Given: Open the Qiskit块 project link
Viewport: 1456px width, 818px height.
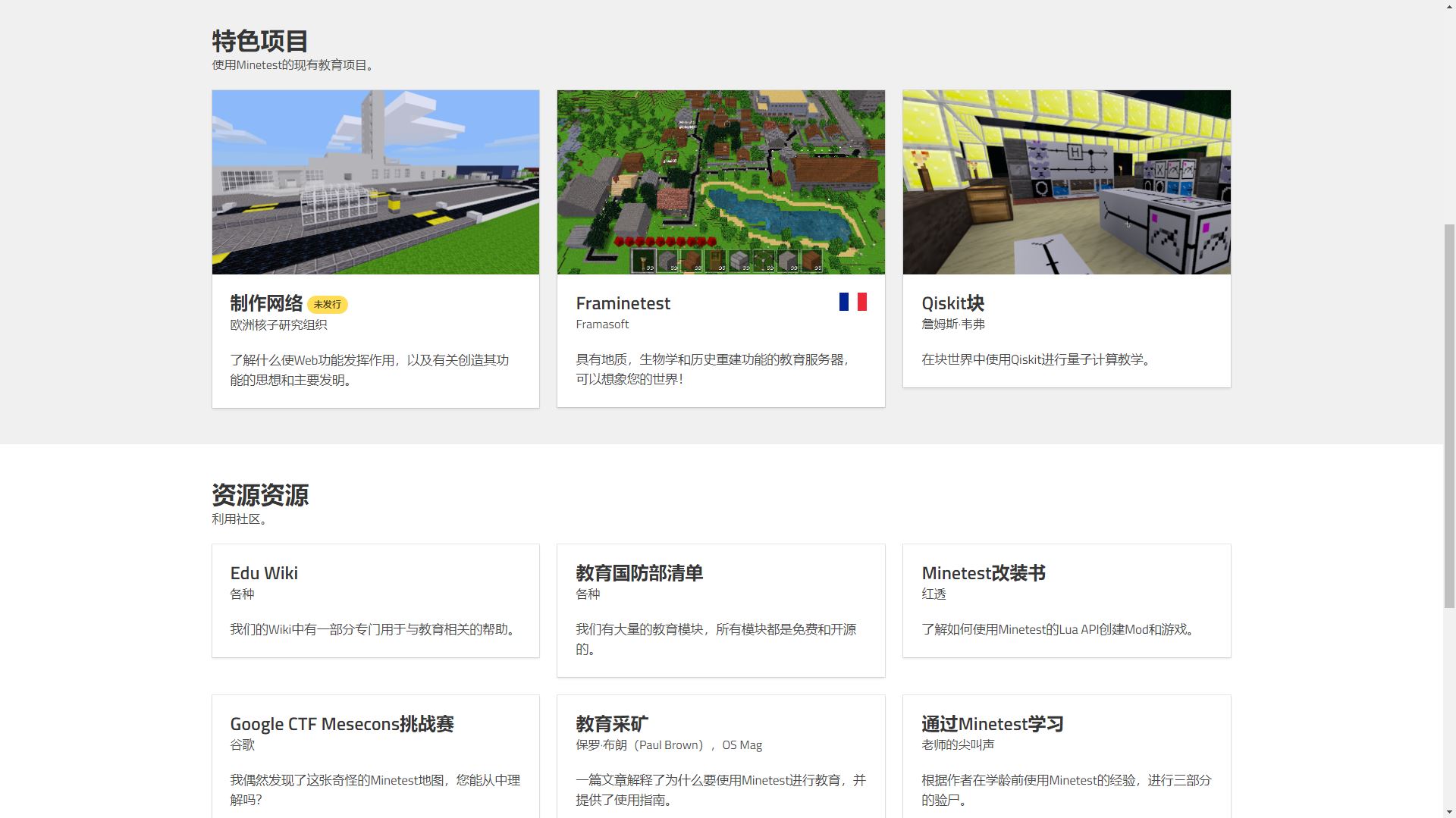Looking at the screenshot, I should [x=952, y=303].
